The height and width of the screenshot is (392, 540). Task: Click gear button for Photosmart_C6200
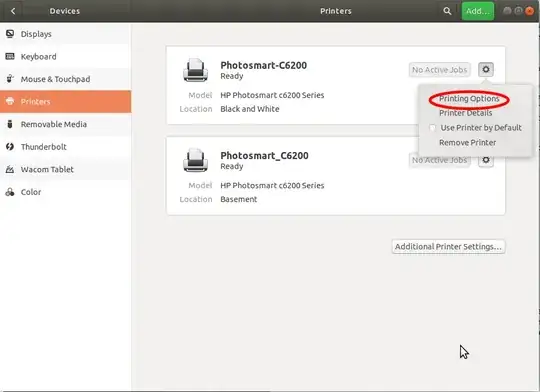point(486,160)
